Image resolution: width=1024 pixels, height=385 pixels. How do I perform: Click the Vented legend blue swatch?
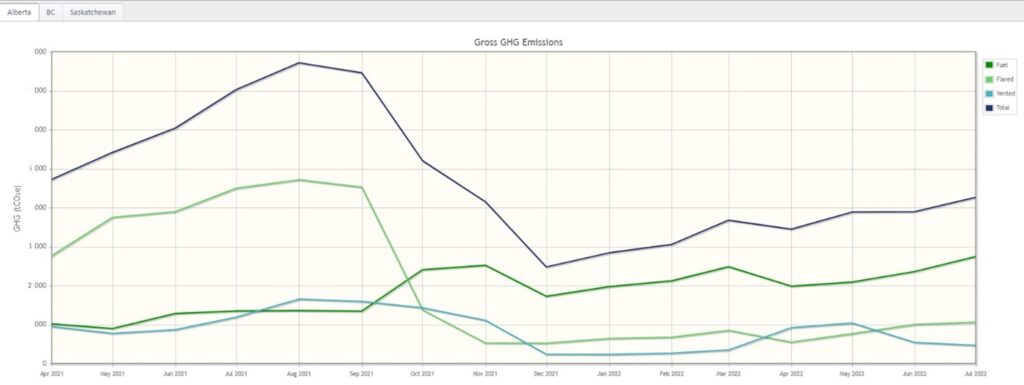tap(989, 93)
